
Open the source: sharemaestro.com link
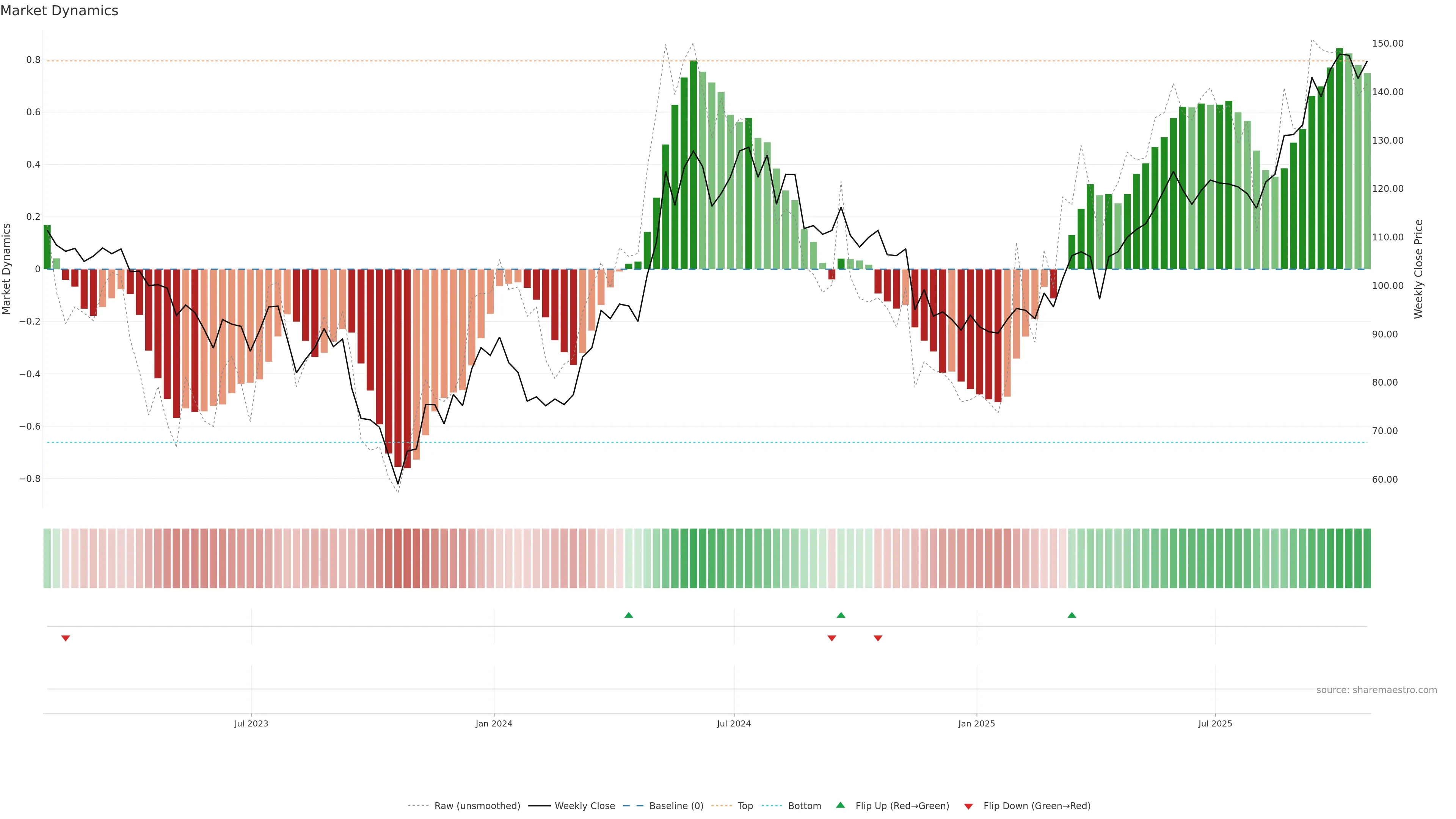coord(1376,690)
